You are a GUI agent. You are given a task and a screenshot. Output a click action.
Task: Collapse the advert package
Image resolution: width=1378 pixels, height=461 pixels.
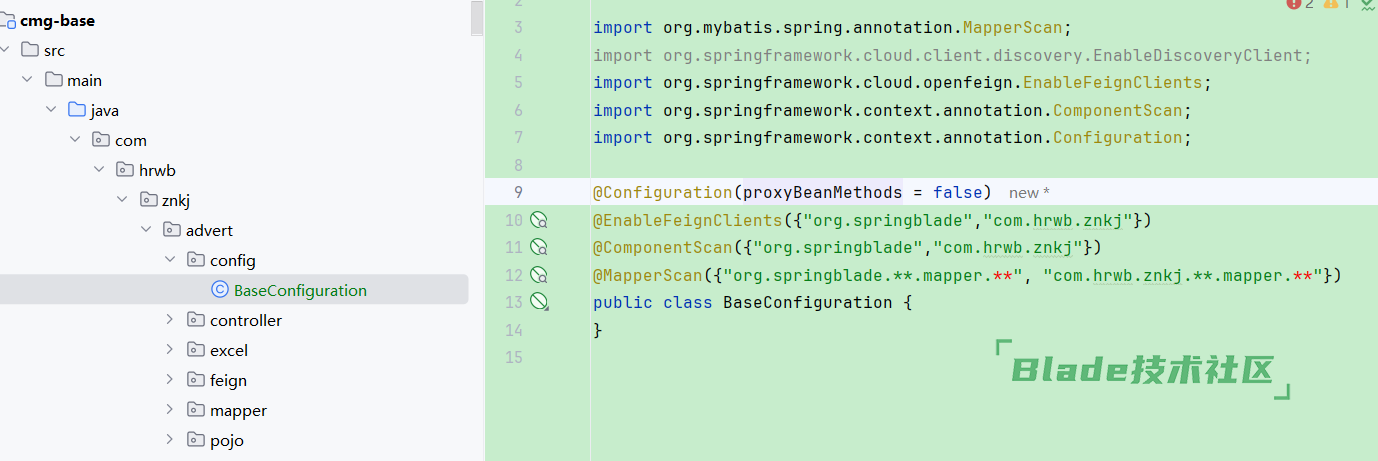point(147,230)
